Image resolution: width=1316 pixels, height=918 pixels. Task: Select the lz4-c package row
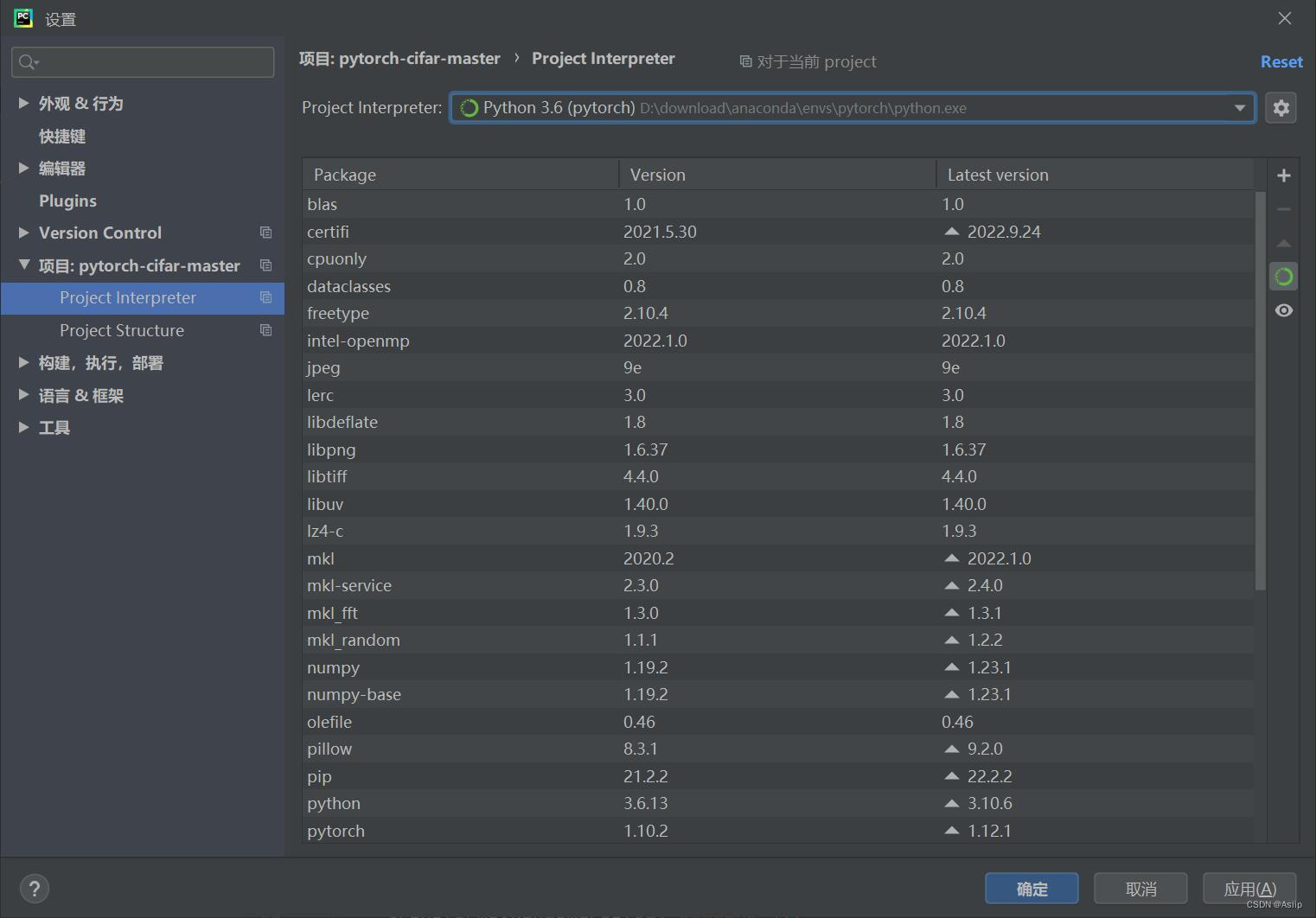tap(778, 531)
